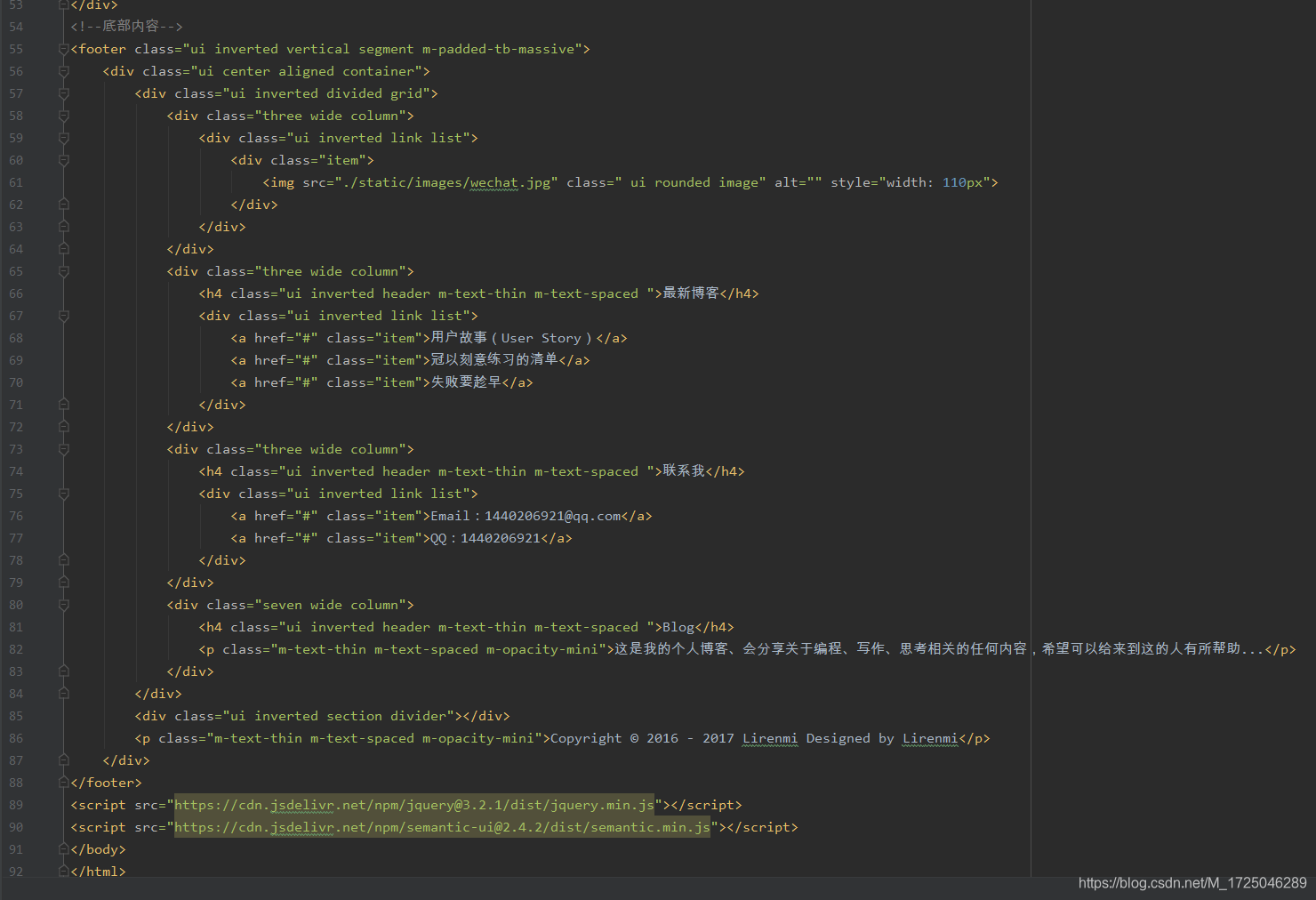Viewport: 1316px width, 900px height.
Task: Click the 联系我 heading text
Action: (x=684, y=470)
